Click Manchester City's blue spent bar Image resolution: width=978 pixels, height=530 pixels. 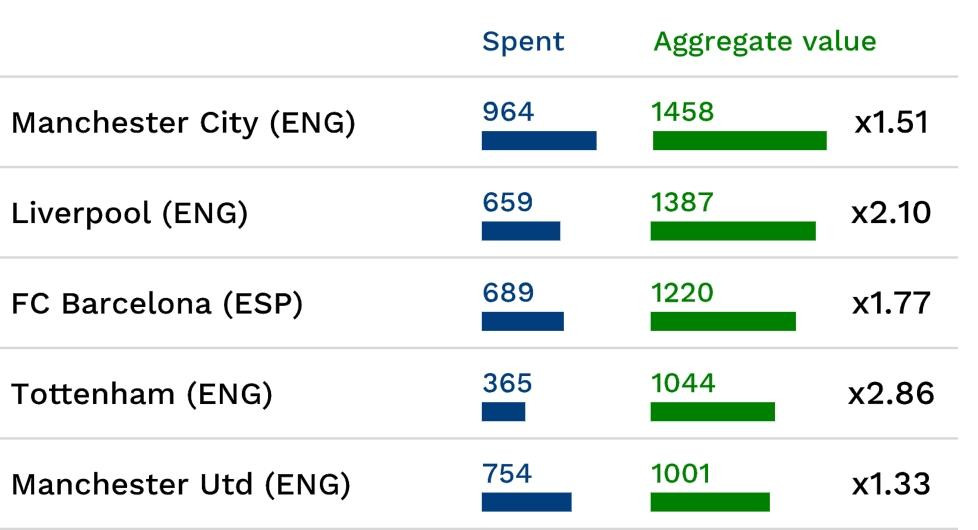(x=539, y=141)
